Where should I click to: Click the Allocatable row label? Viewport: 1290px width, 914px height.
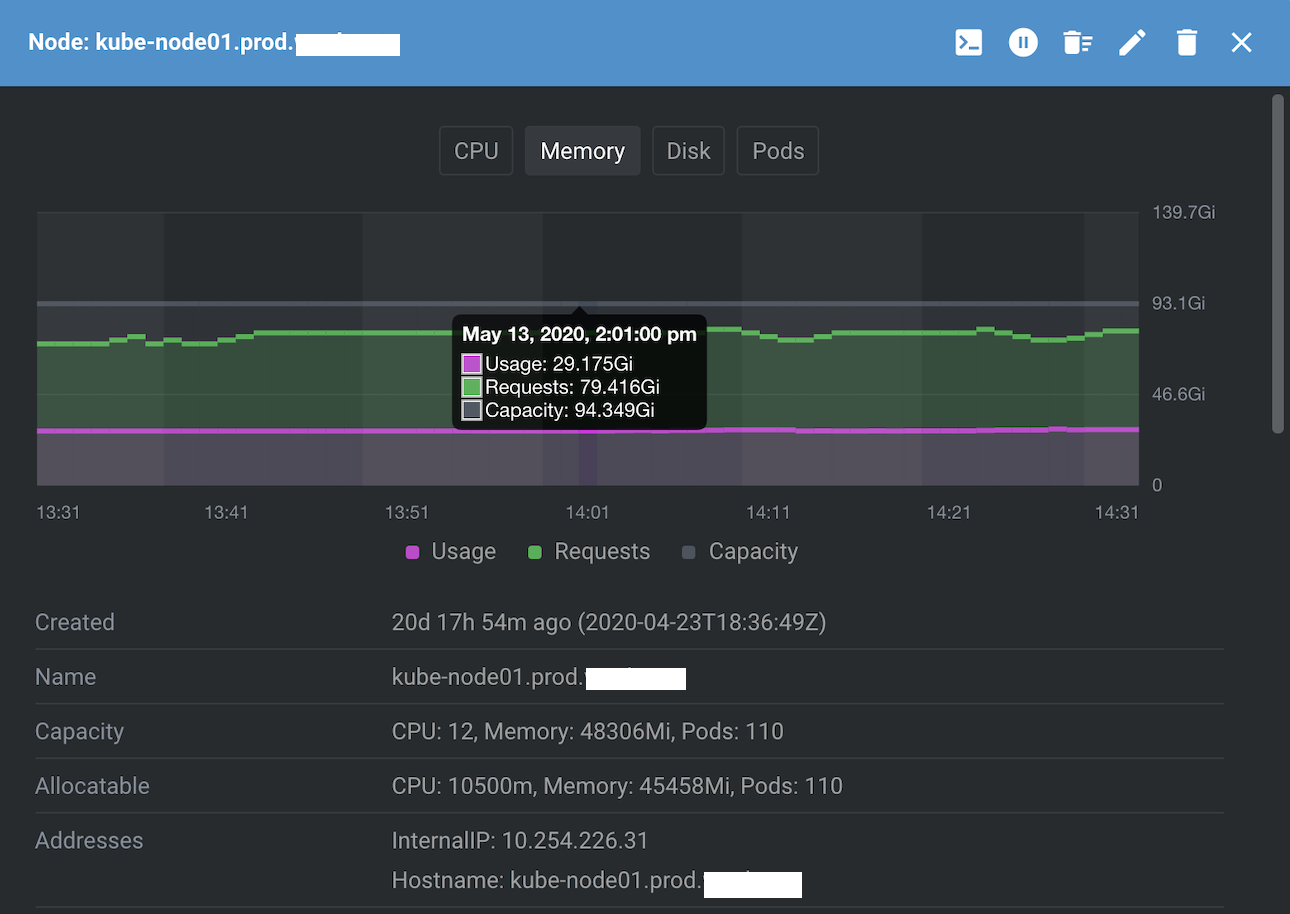point(92,786)
